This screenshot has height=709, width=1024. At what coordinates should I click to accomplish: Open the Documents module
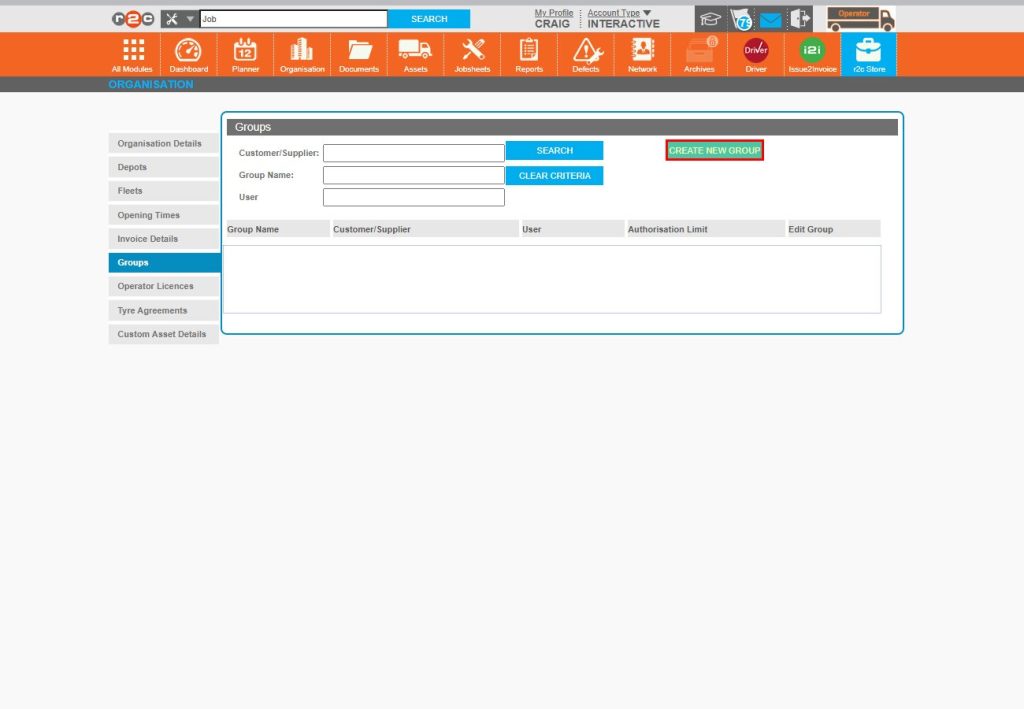358,54
